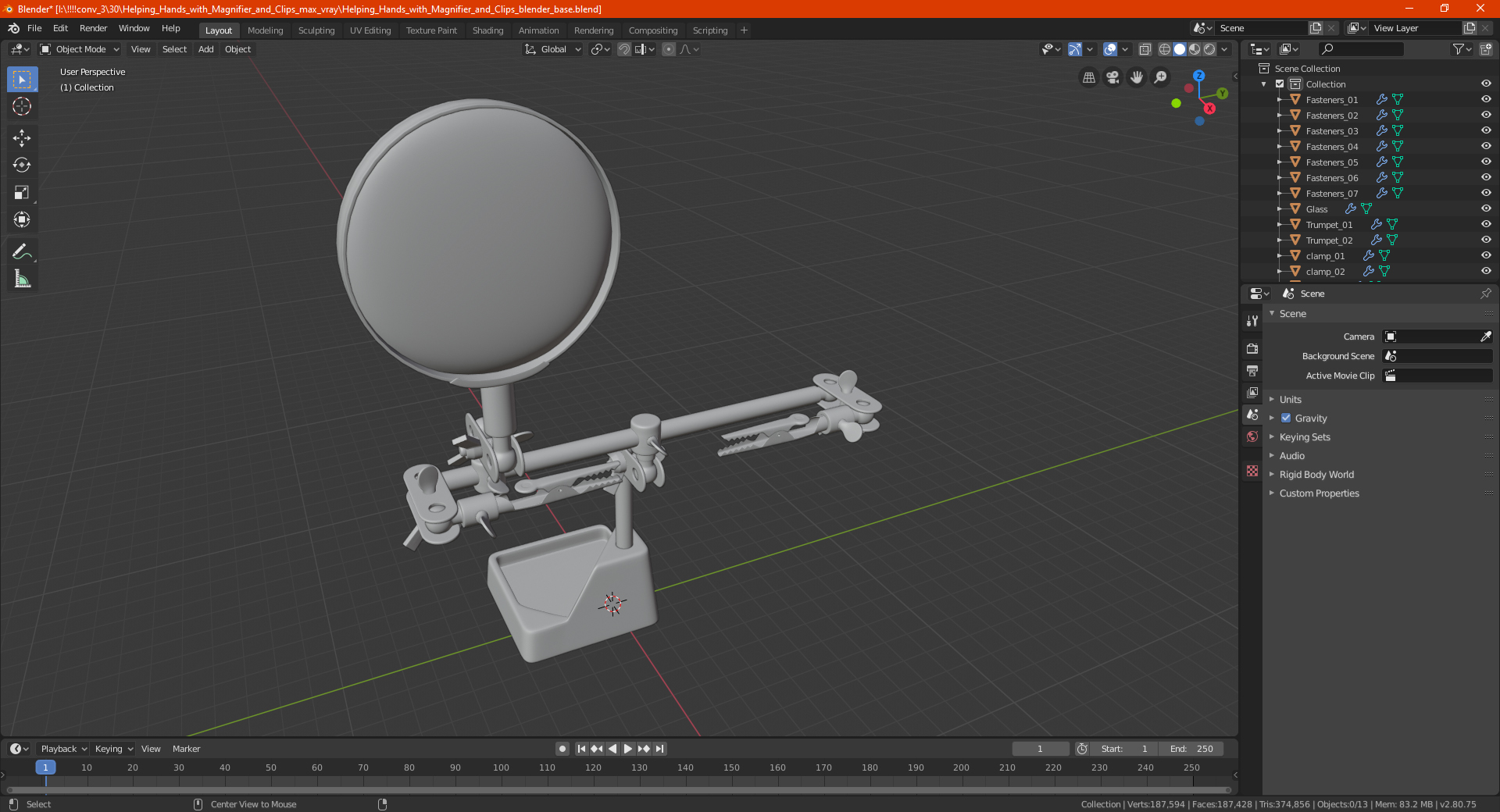Open Render properties tab

click(x=1252, y=348)
